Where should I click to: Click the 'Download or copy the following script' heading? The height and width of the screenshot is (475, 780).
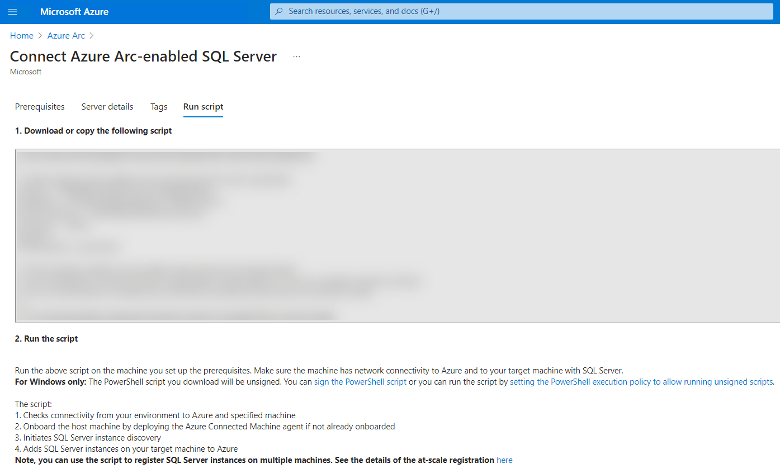pyautogui.click(x=94, y=131)
